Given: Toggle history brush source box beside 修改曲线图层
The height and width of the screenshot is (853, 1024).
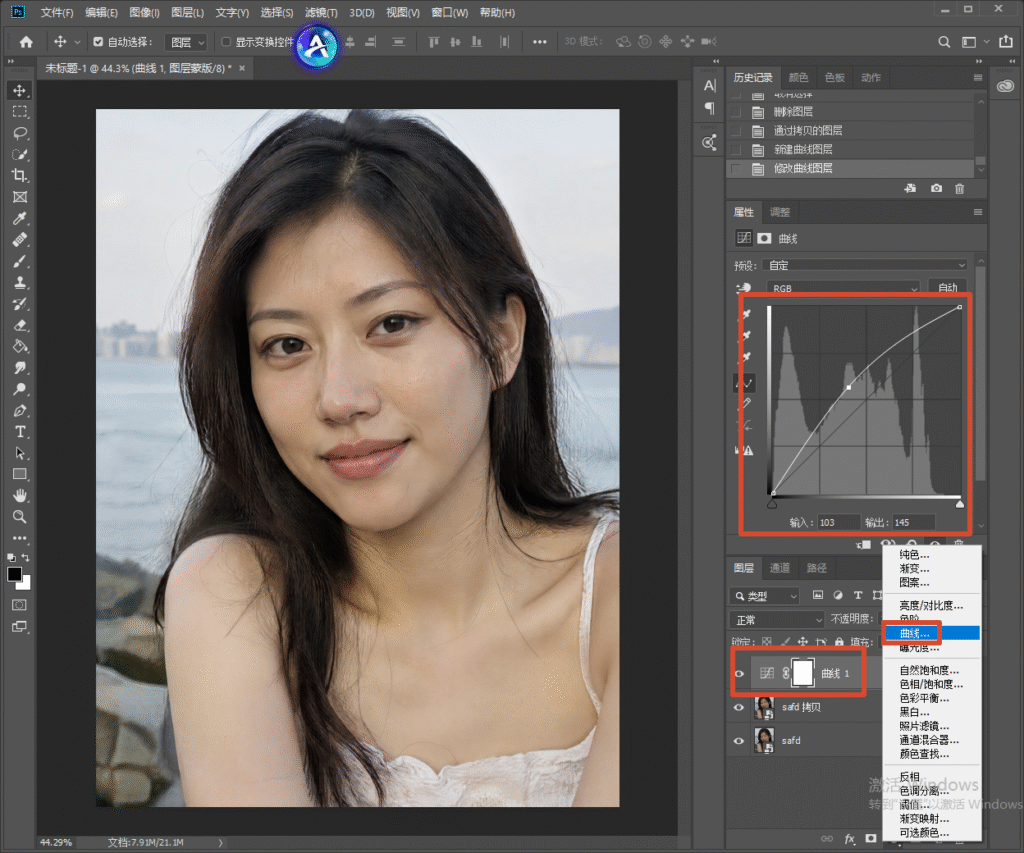Looking at the screenshot, I should 736,169.
